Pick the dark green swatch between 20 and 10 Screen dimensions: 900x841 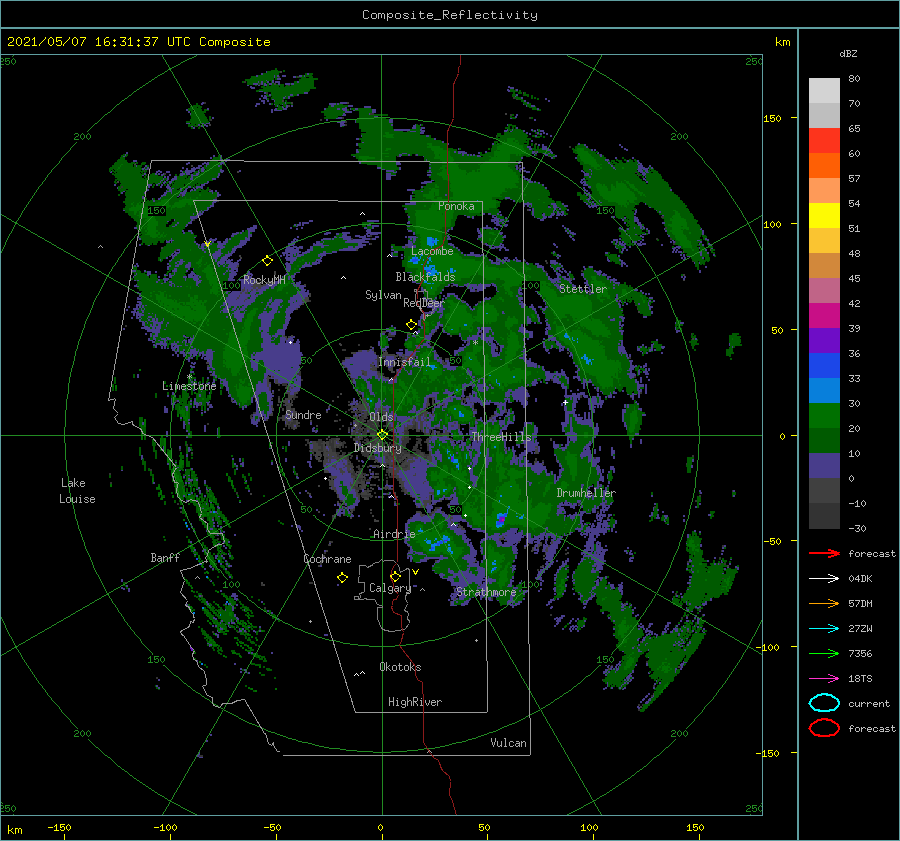click(x=824, y=440)
